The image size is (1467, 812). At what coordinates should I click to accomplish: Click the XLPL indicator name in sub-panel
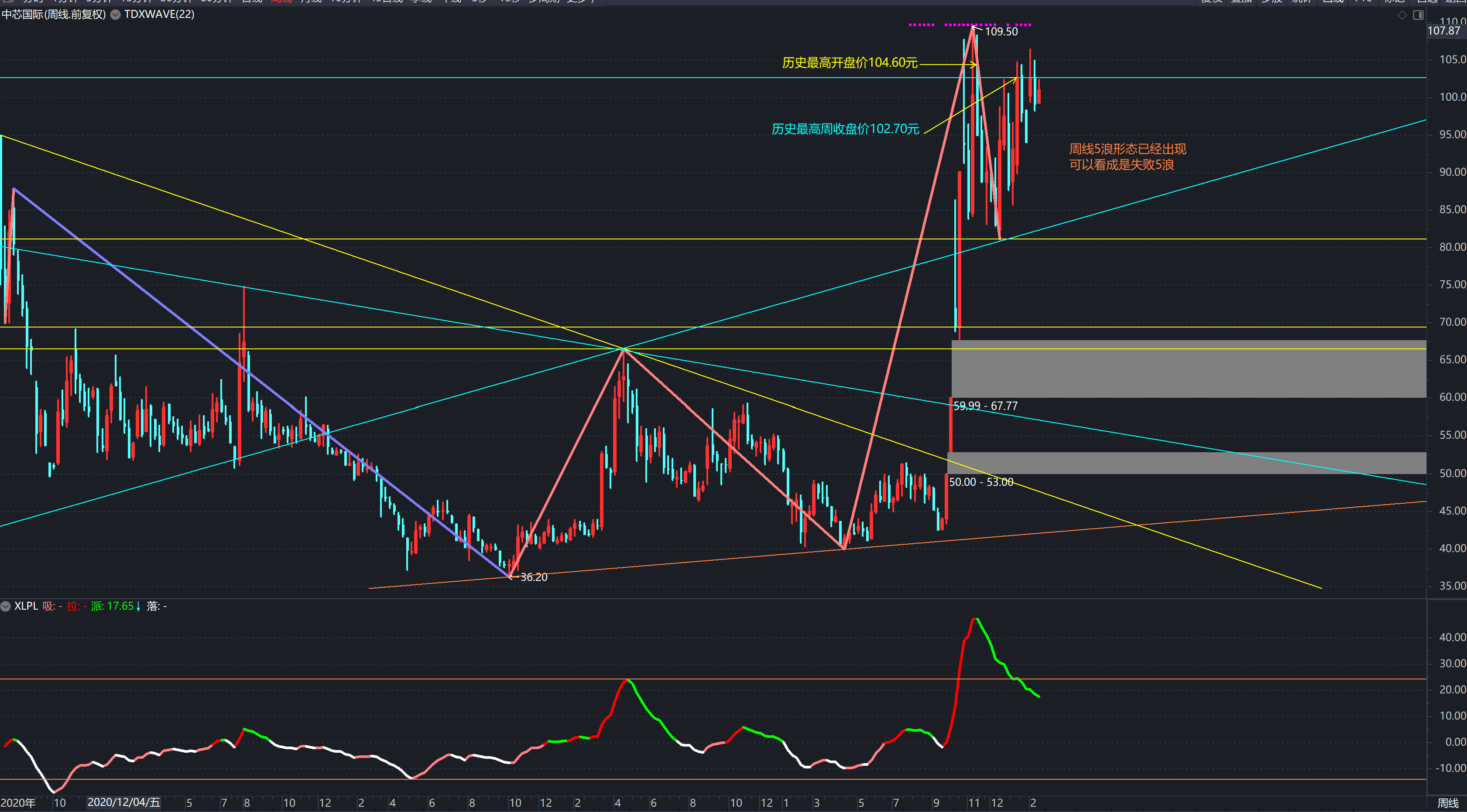pyautogui.click(x=26, y=607)
